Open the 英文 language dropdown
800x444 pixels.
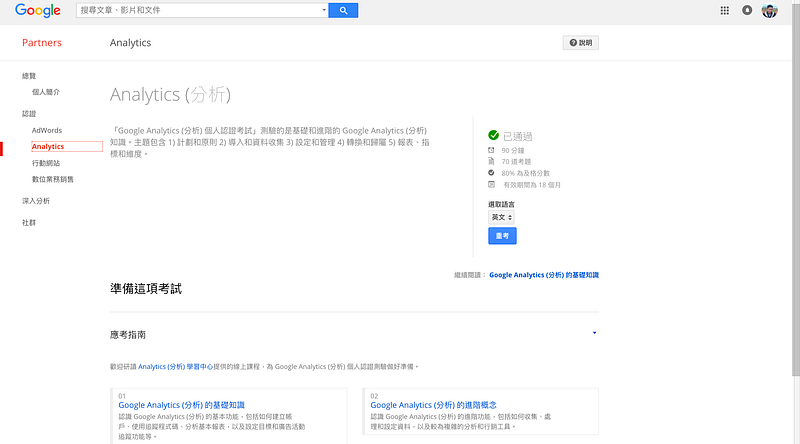point(501,217)
